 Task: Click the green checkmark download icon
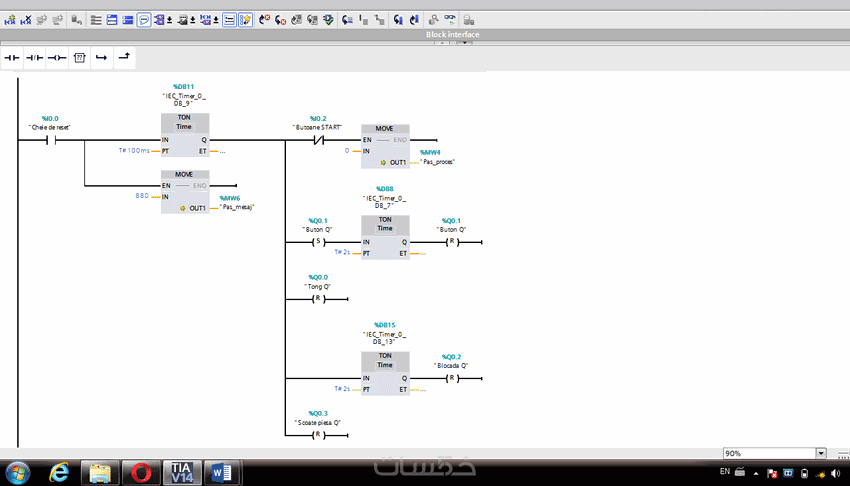point(329,20)
